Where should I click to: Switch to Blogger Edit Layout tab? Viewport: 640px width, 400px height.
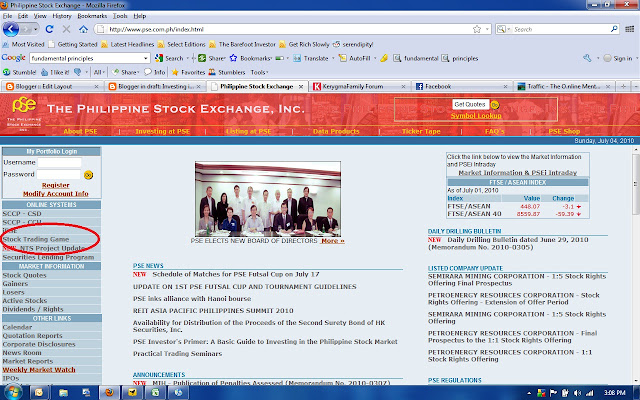51,87
